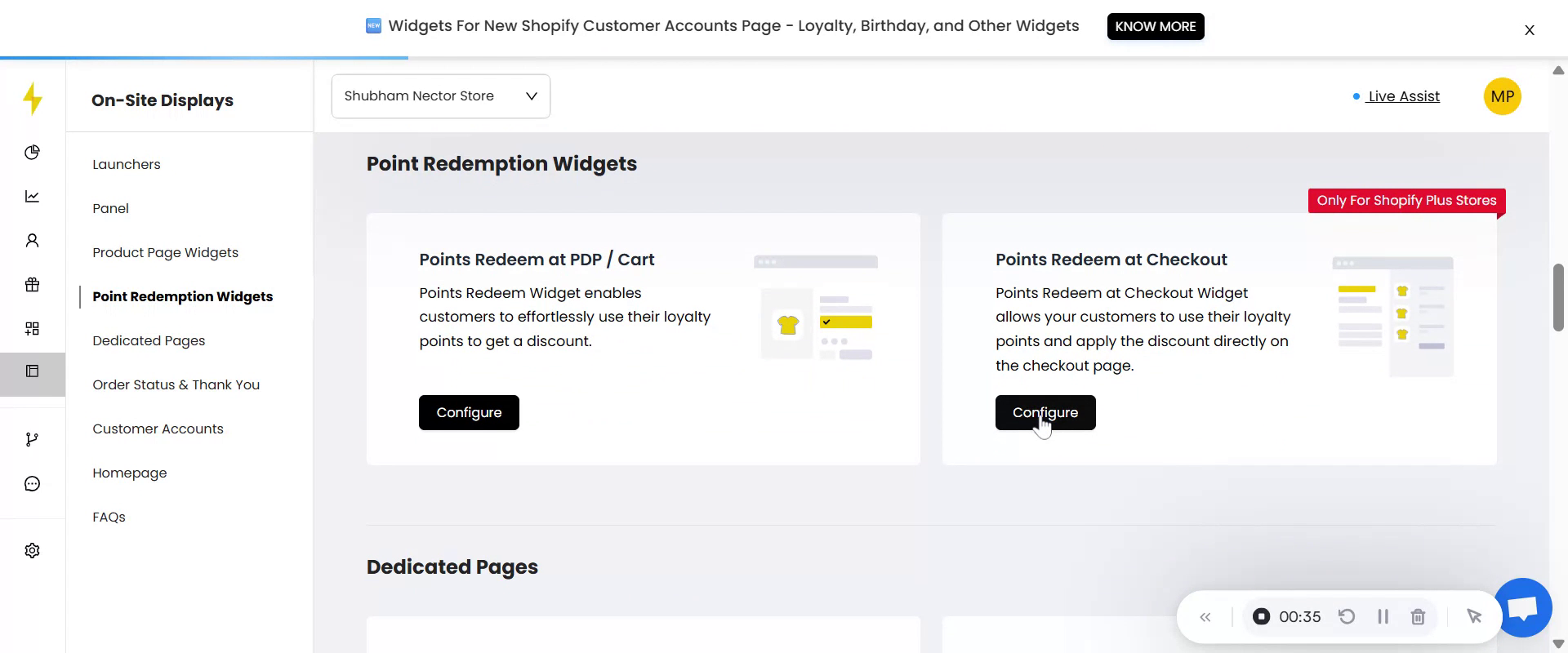Viewport: 1568px width, 653px height.
Task: Open the MP profile avatar menu
Action: pyautogui.click(x=1502, y=96)
